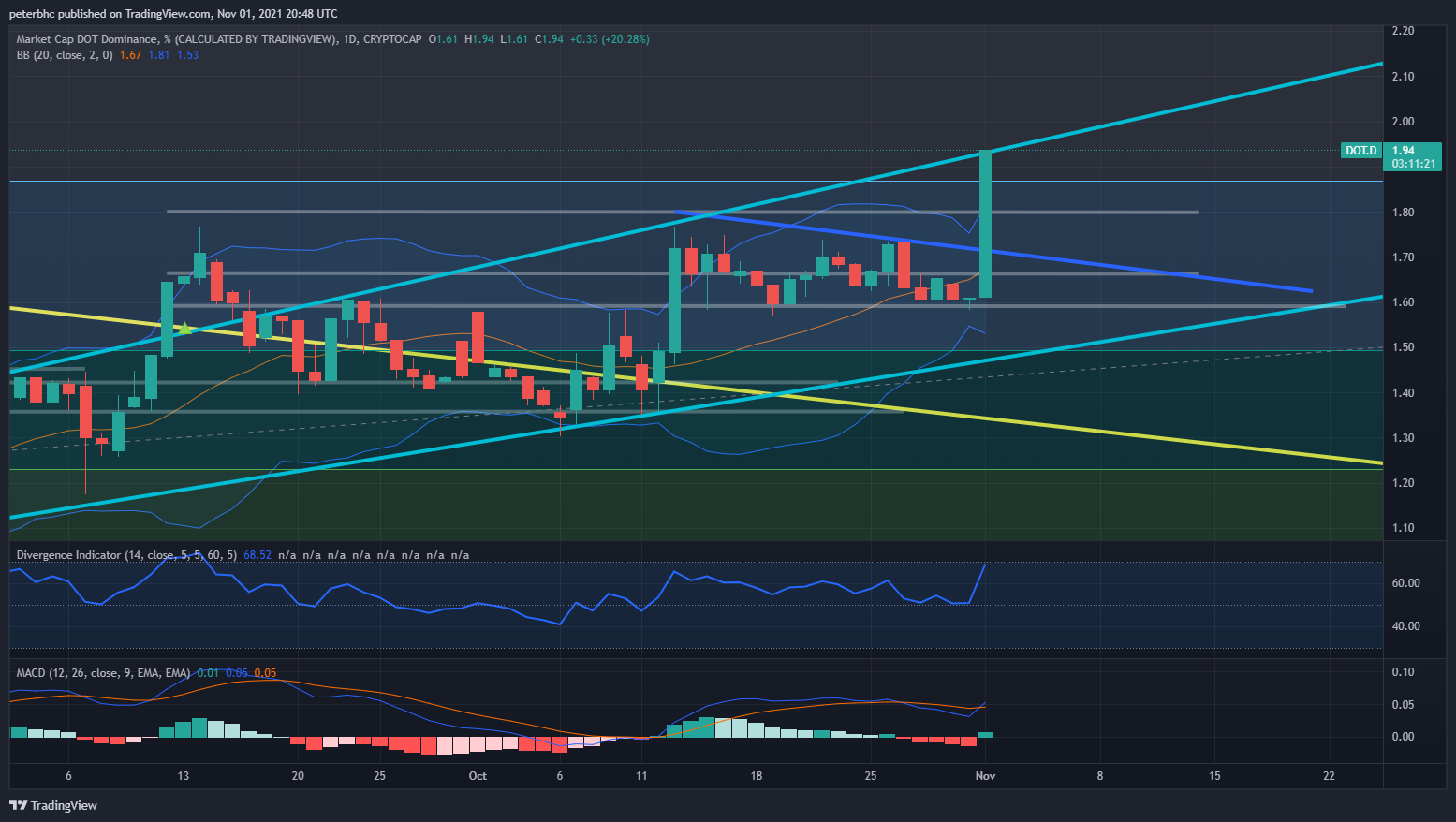The height and width of the screenshot is (822, 1456).
Task: Click the BB (20, close, 2, 0) indicator label
Action: click(x=65, y=55)
